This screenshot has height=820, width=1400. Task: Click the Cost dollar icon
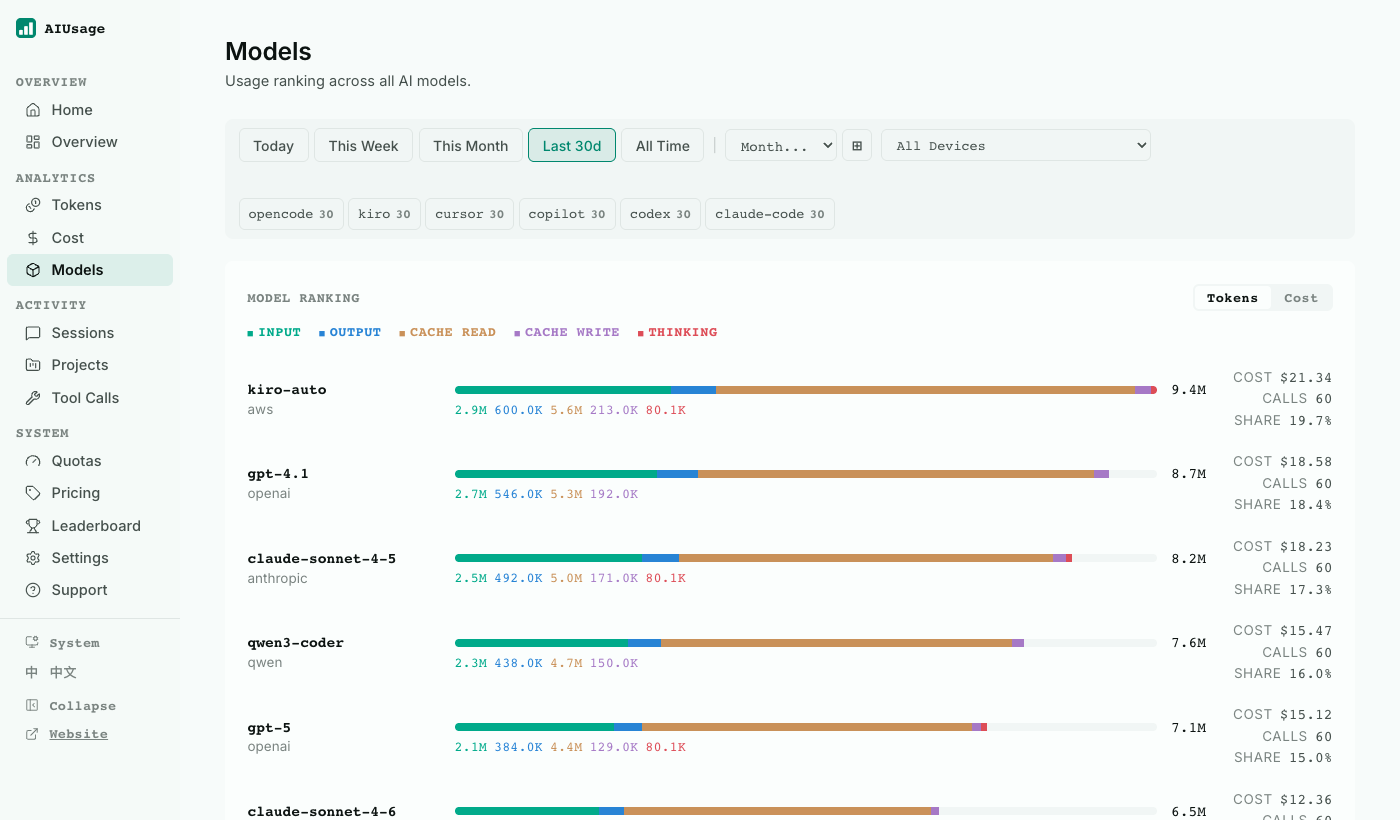[33, 238]
